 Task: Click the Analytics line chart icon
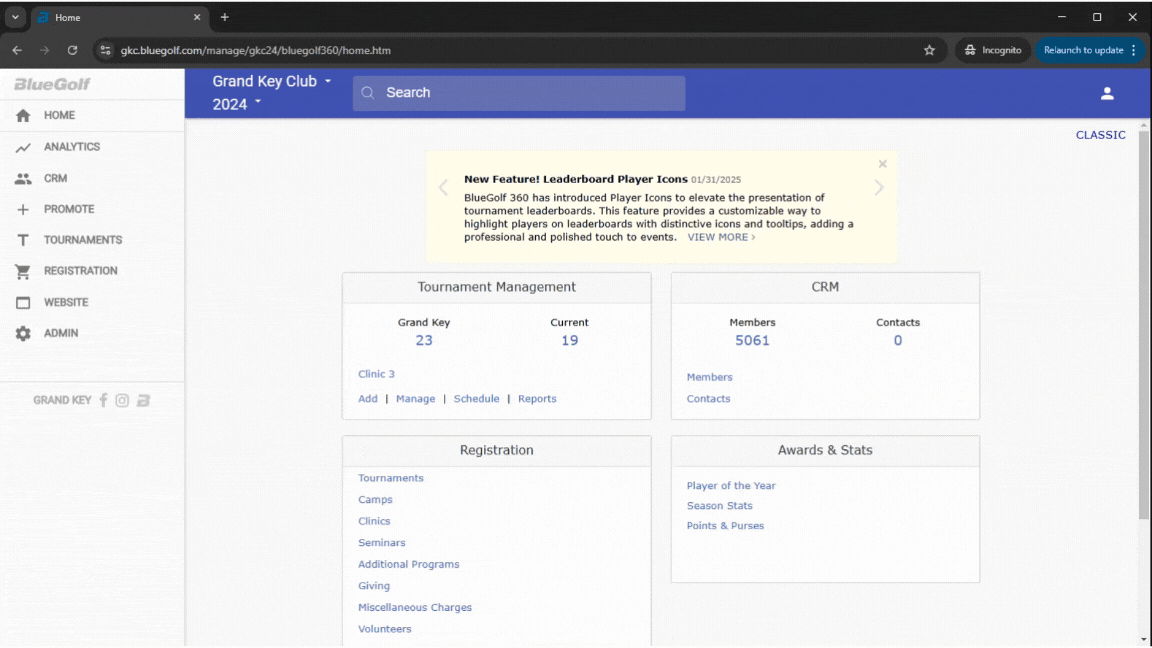click(23, 147)
